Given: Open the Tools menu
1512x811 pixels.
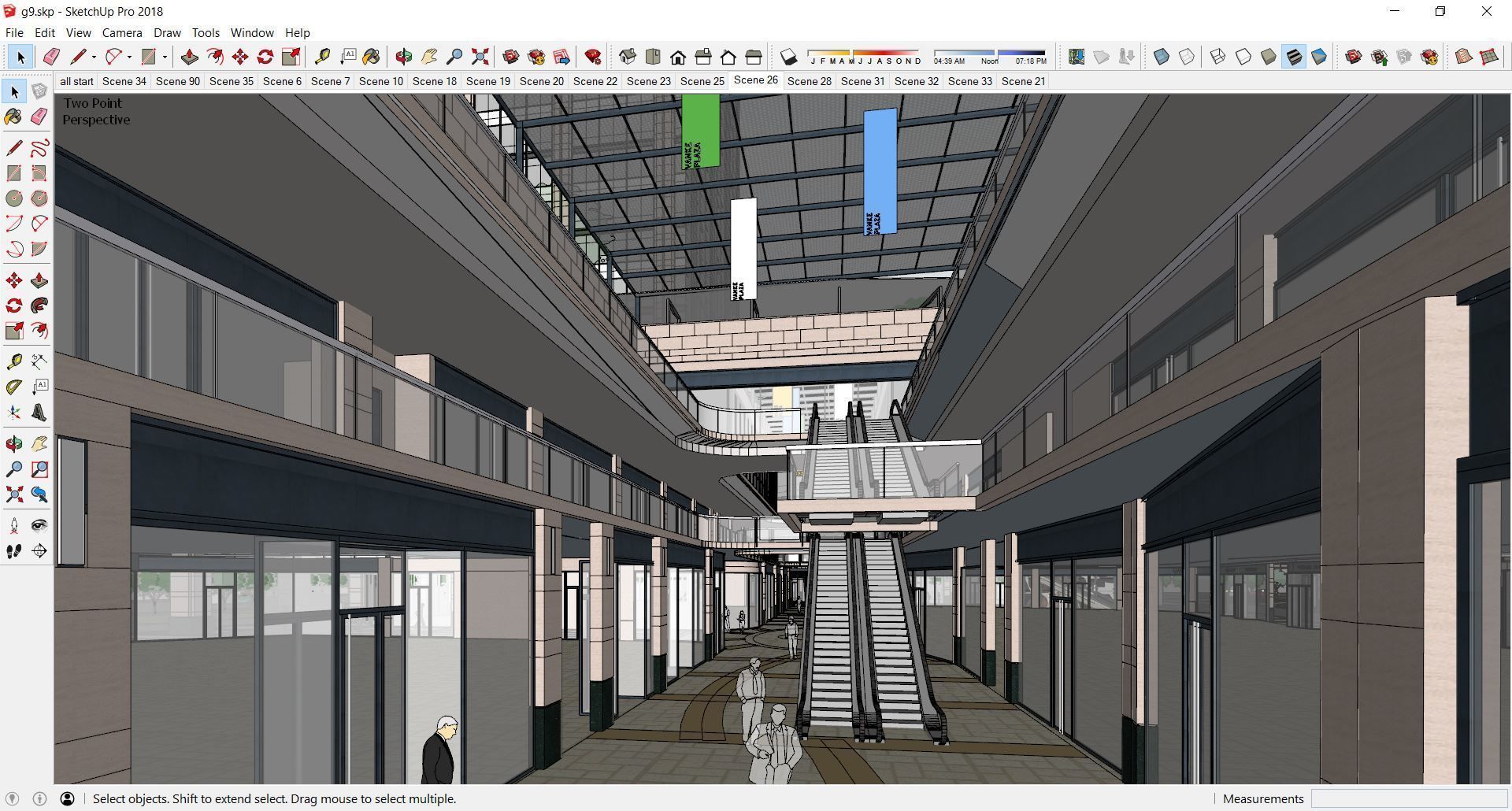Looking at the screenshot, I should click(x=206, y=33).
